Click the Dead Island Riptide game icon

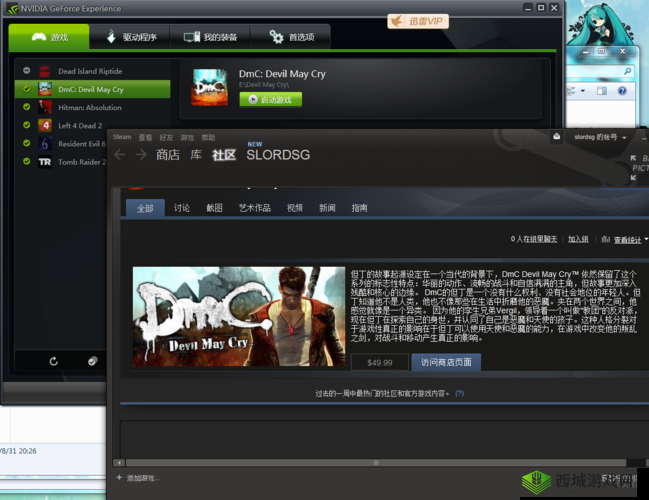pos(45,71)
